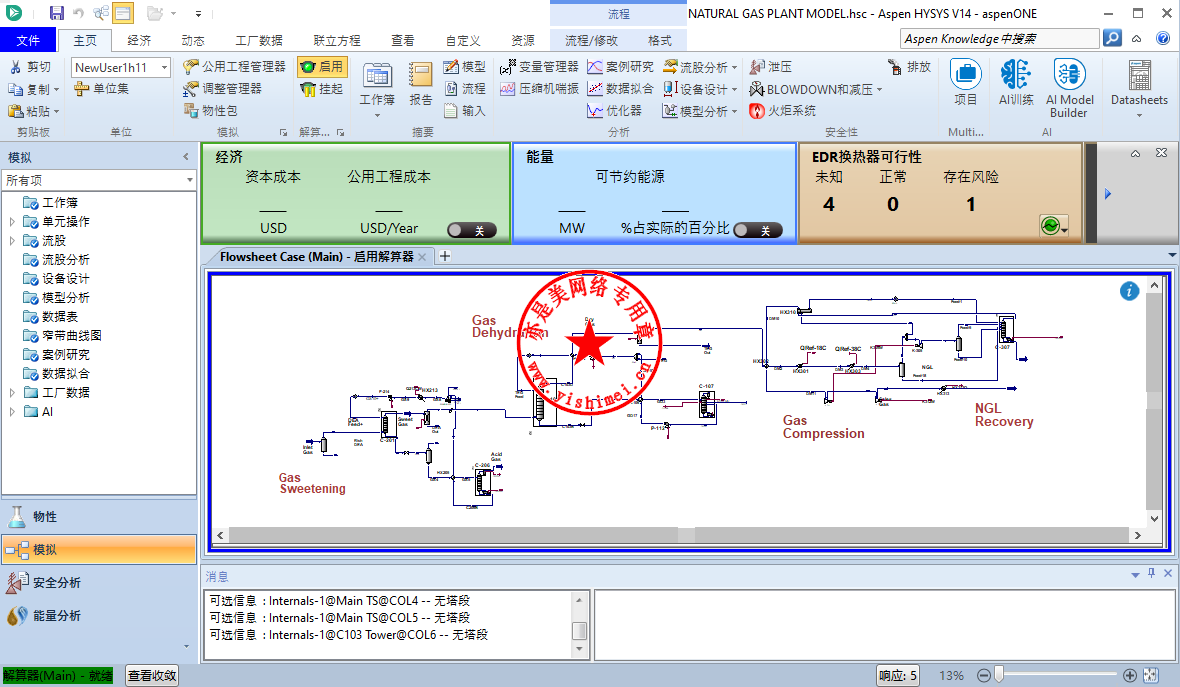
Task: Open the 文件 File menu
Action: (x=29, y=41)
